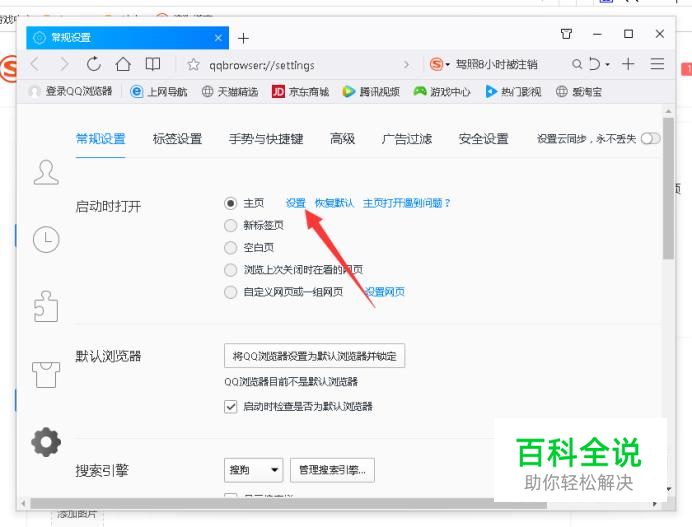The image size is (692, 527).
Task: Open the history clock sidebar icon
Action: 46,239
